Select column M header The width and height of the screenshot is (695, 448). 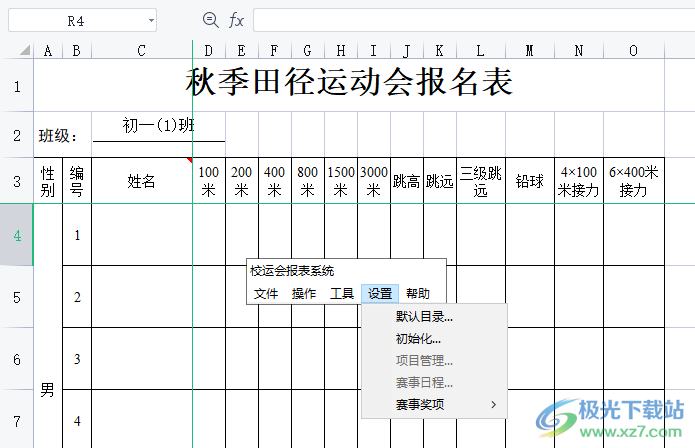tap(530, 51)
